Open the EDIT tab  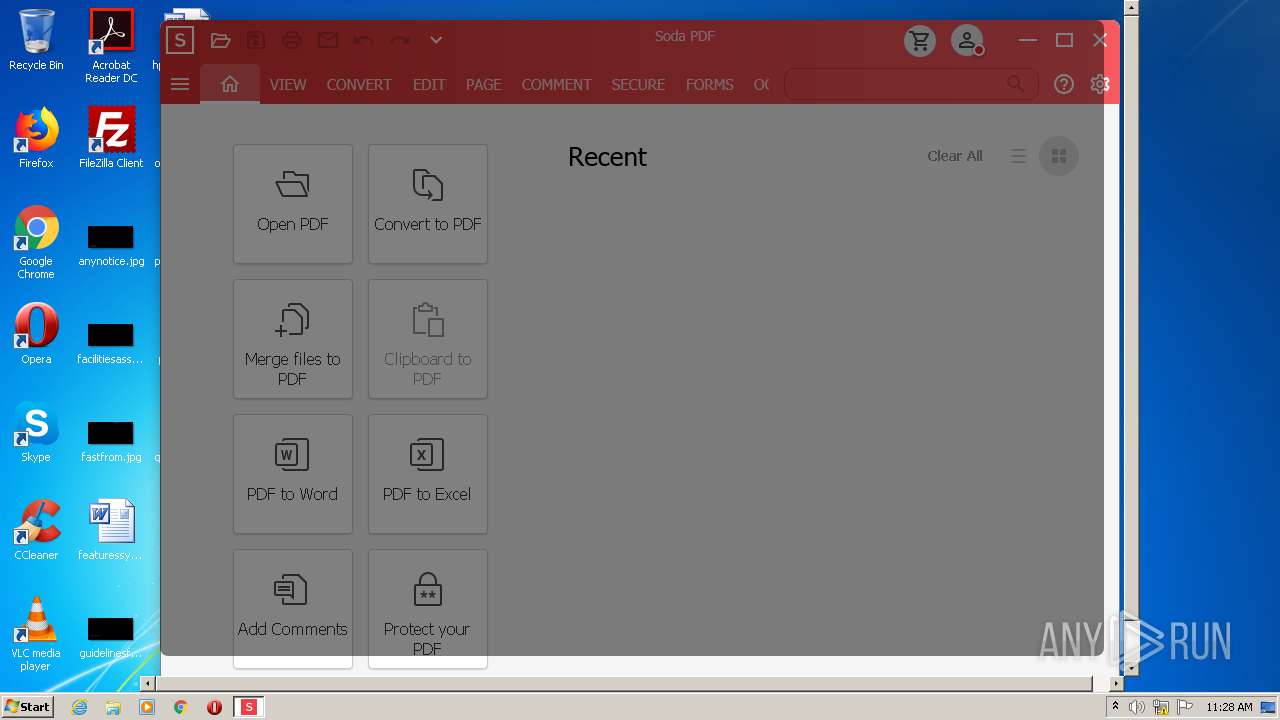point(429,85)
